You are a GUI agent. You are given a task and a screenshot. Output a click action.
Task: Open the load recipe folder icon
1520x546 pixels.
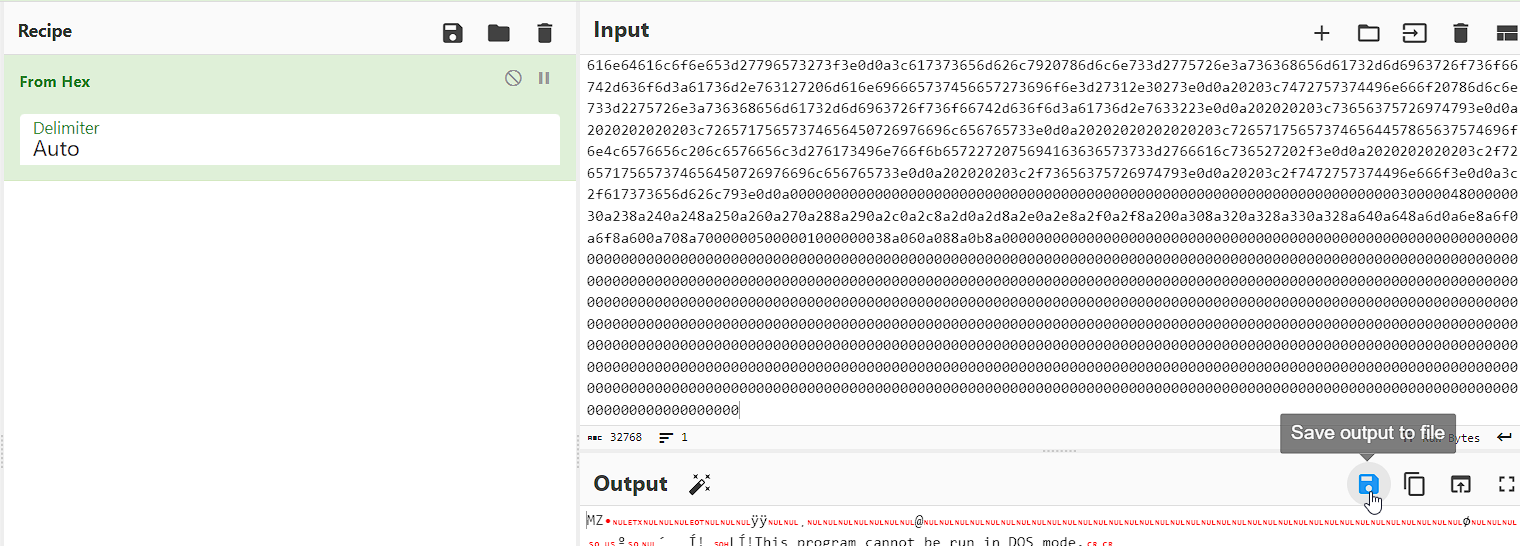pos(499,33)
